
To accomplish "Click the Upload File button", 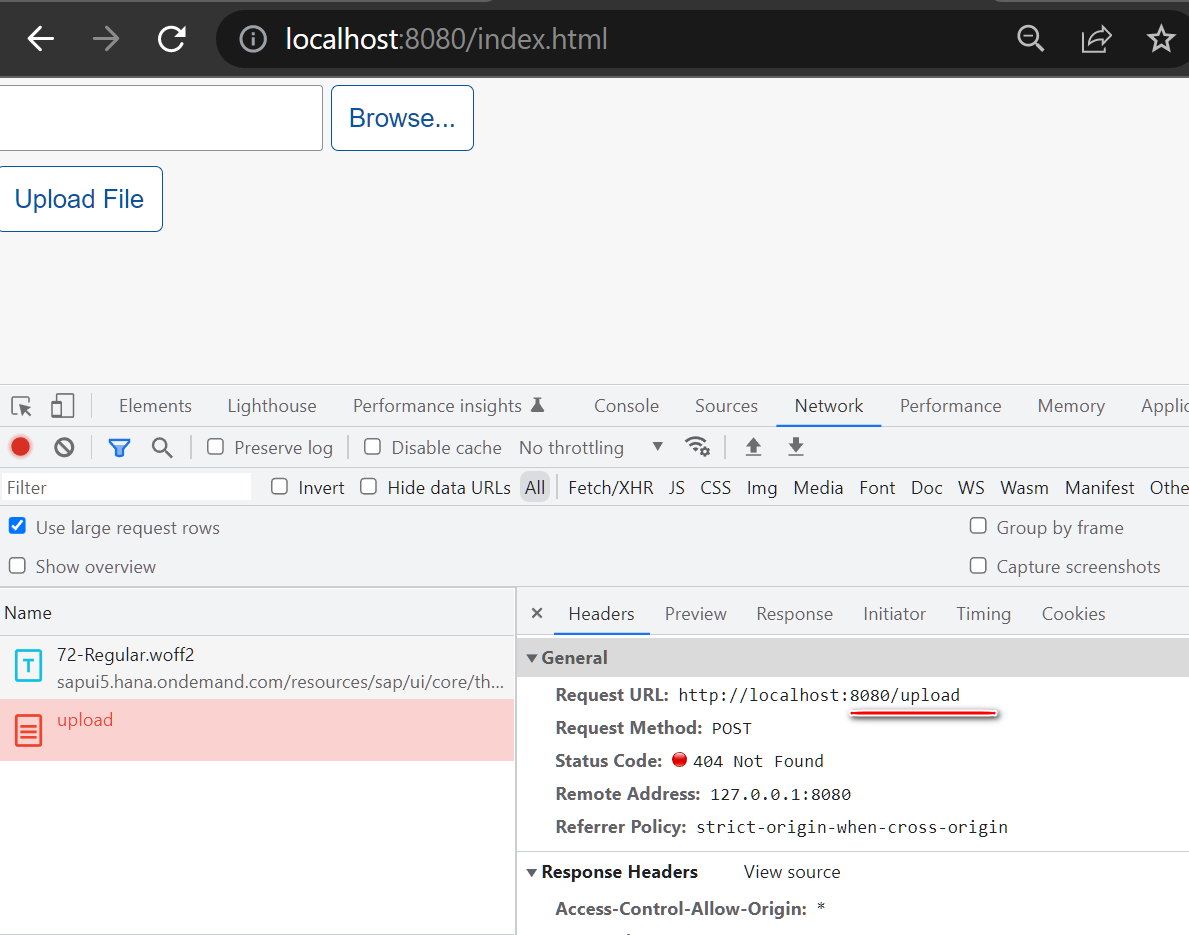I will coord(80,199).
